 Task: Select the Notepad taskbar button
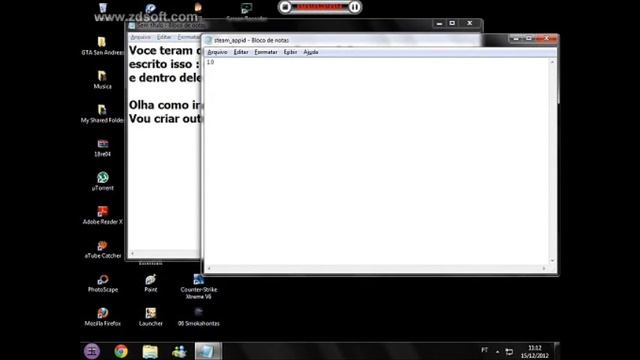[x=208, y=351]
